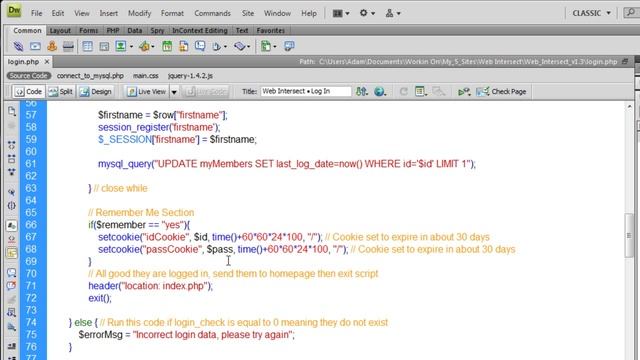Image resolution: width=640 pixels, height=360 pixels.
Task: Insert Hyperlink from Common toolbar
Action: click(x=18, y=46)
